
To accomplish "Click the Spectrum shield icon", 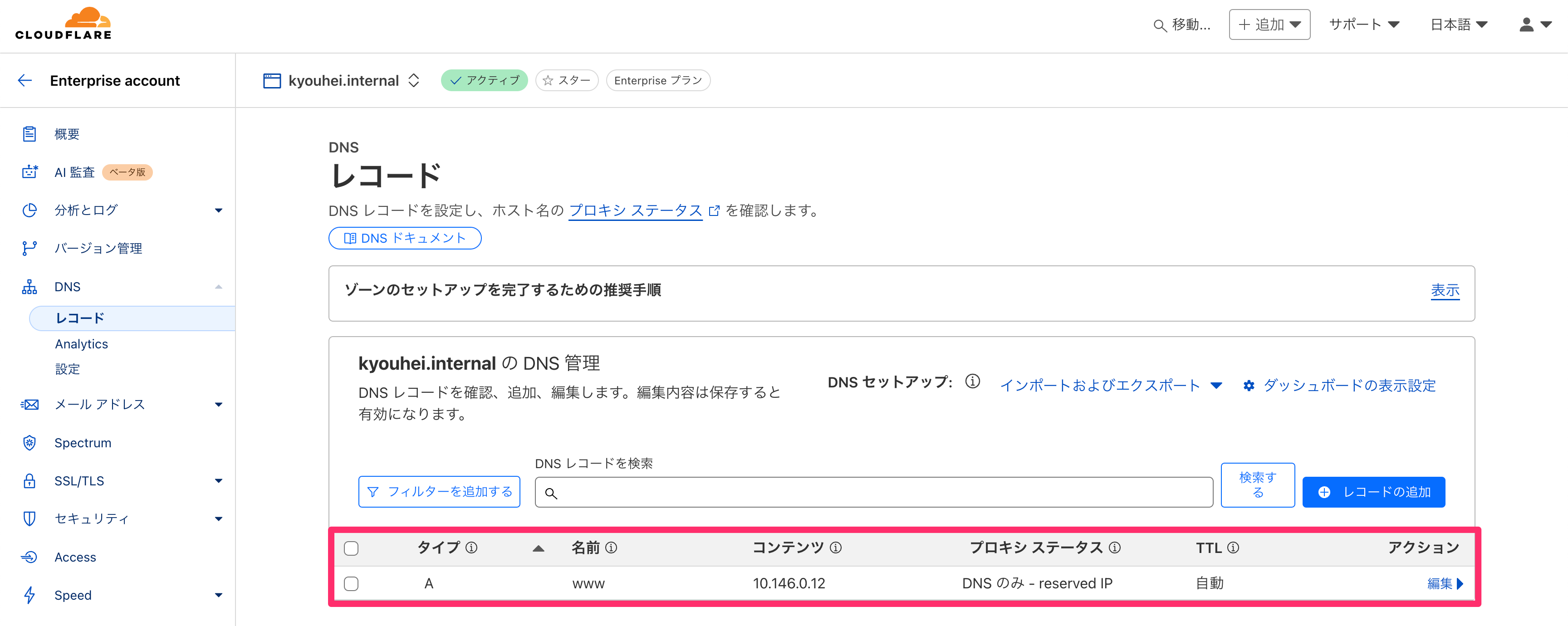I will (29, 443).
